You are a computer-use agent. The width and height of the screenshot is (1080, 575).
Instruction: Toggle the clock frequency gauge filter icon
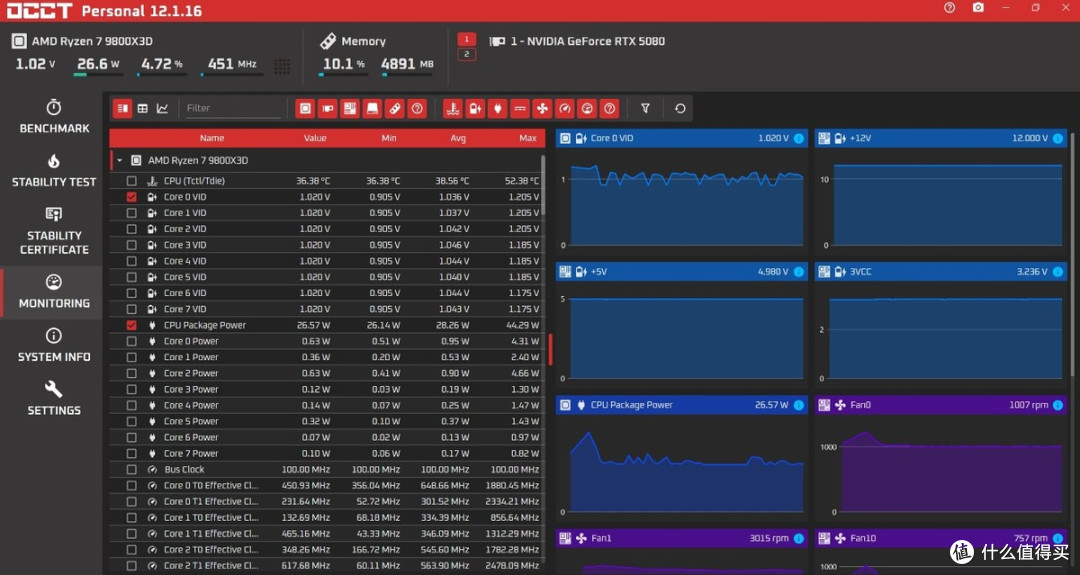click(x=565, y=108)
